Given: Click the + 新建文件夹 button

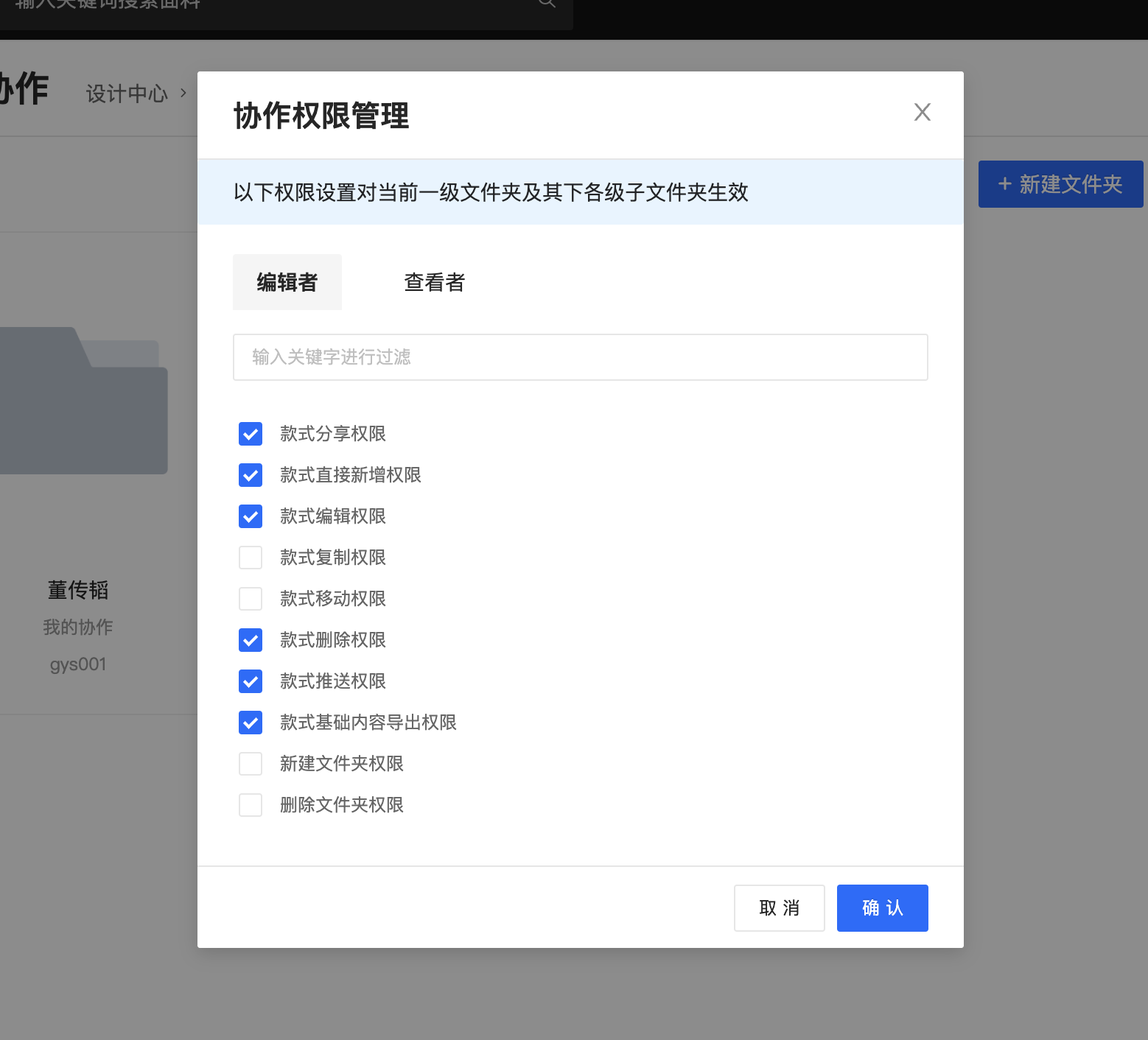Looking at the screenshot, I should pyautogui.click(x=1060, y=184).
